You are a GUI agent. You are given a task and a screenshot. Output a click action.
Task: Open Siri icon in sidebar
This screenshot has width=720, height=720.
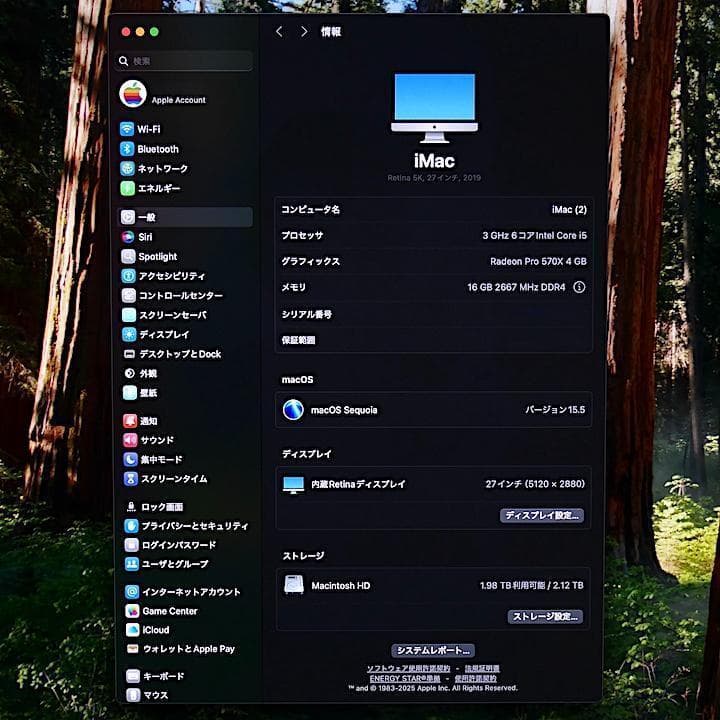pyautogui.click(x=128, y=237)
